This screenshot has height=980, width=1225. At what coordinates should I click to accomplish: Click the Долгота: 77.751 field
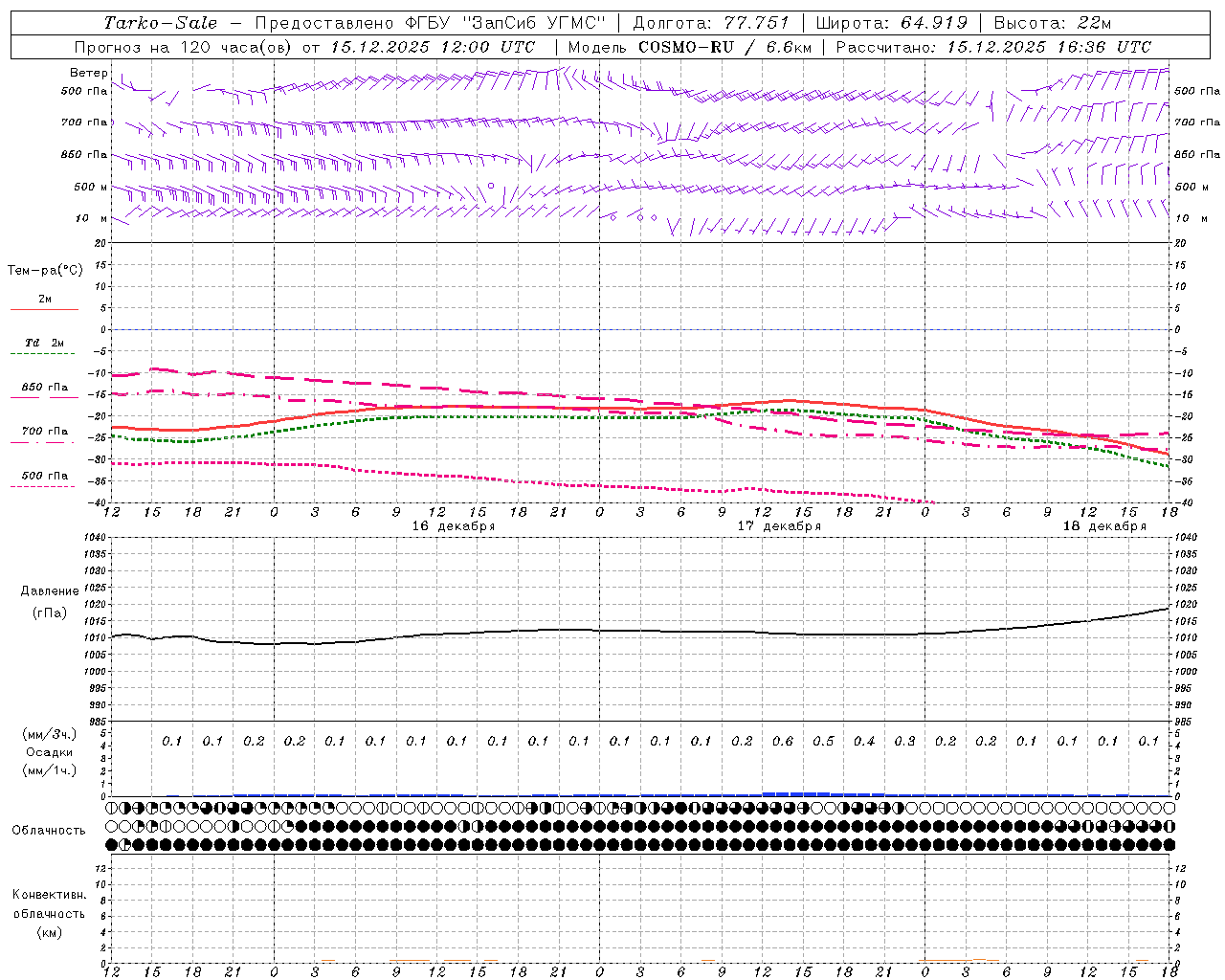(x=711, y=23)
